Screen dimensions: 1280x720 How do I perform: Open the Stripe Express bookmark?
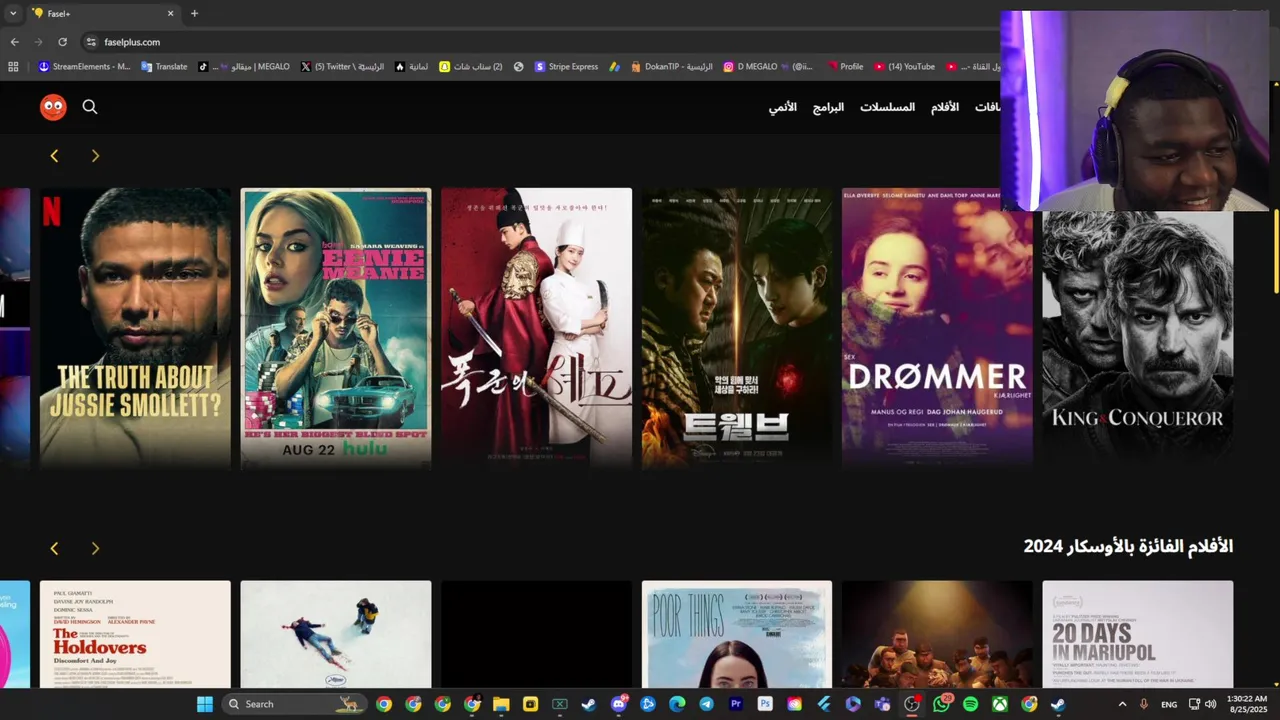(x=566, y=67)
